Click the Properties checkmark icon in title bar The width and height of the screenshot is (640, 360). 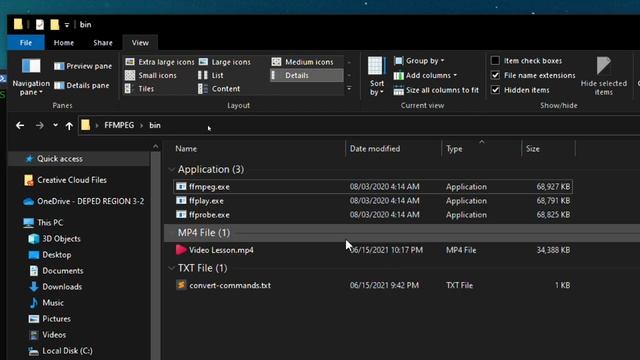tap(40, 24)
